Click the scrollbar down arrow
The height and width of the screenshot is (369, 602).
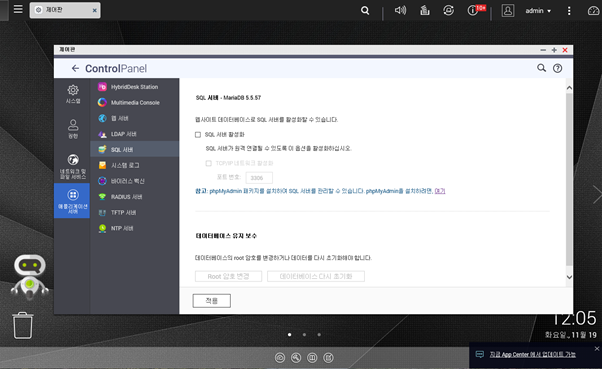pyautogui.click(x=569, y=277)
